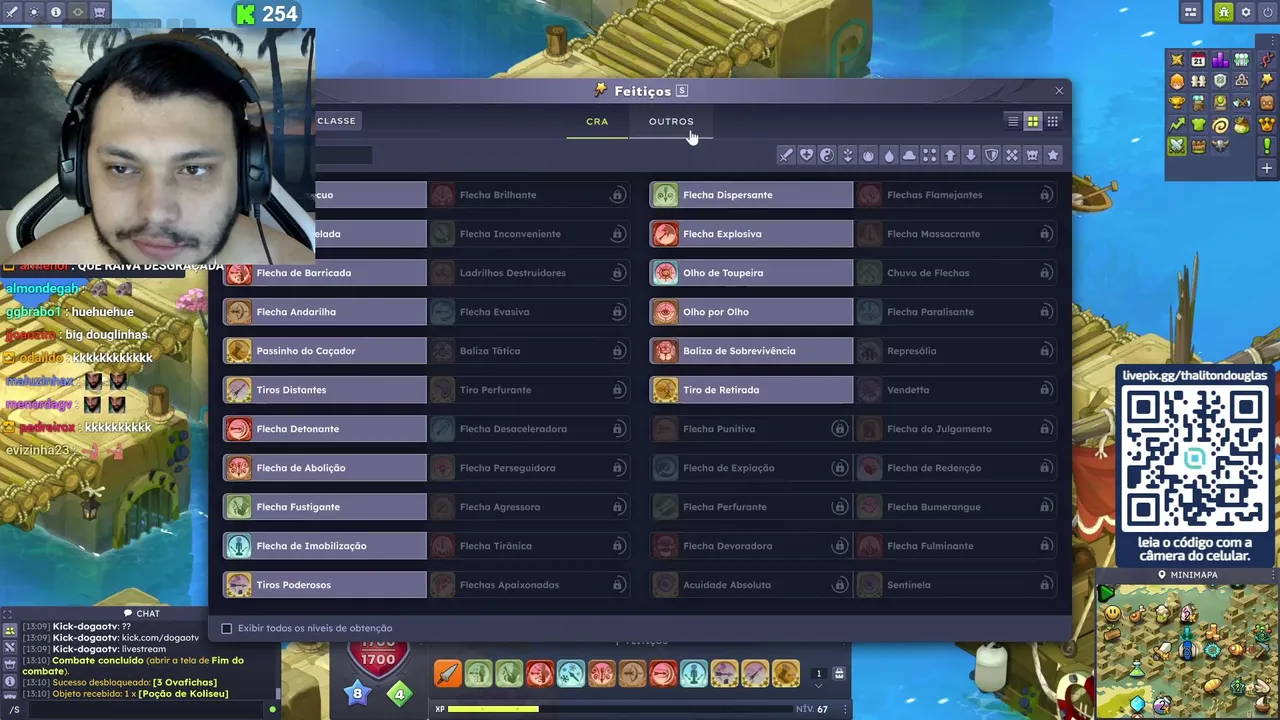Filter spells by water droplet element
Image resolution: width=1280 pixels, height=720 pixels.
pos(889,155)
